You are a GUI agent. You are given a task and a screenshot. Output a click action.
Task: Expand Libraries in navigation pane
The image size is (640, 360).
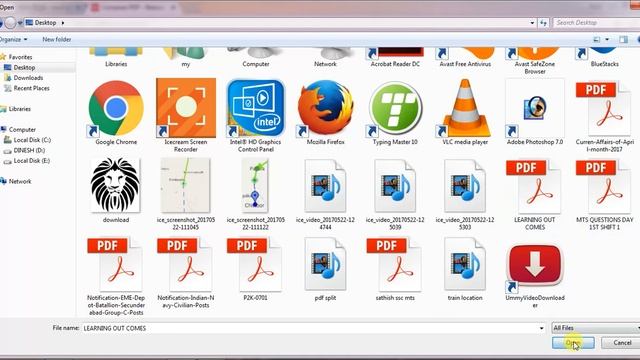click(20, 109)
